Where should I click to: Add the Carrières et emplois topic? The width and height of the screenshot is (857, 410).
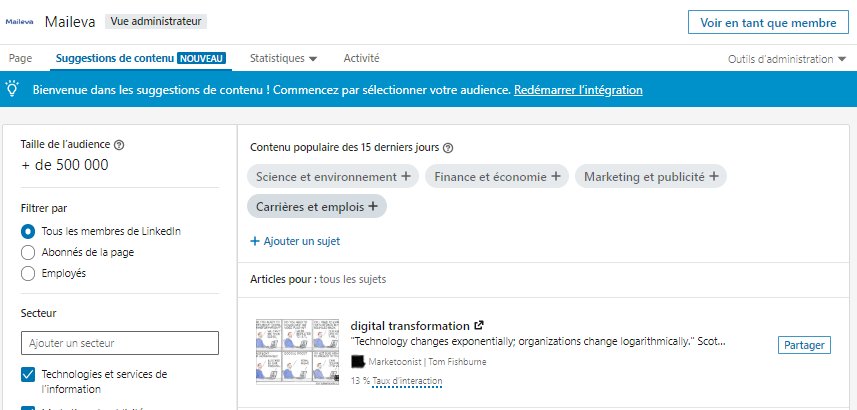click(x=317, y=207)
